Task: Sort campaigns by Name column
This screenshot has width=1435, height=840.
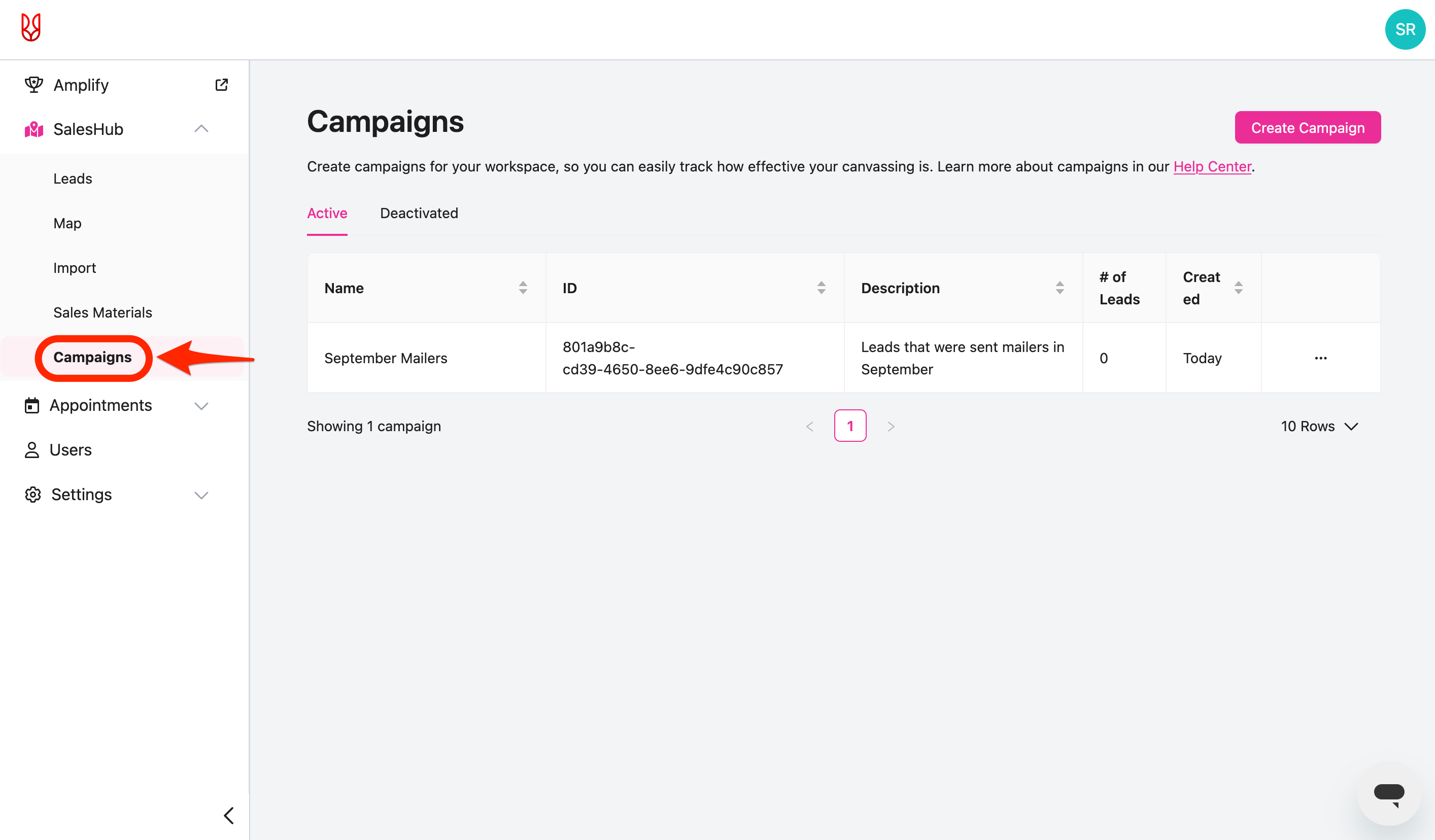Action: pos(523,288)
